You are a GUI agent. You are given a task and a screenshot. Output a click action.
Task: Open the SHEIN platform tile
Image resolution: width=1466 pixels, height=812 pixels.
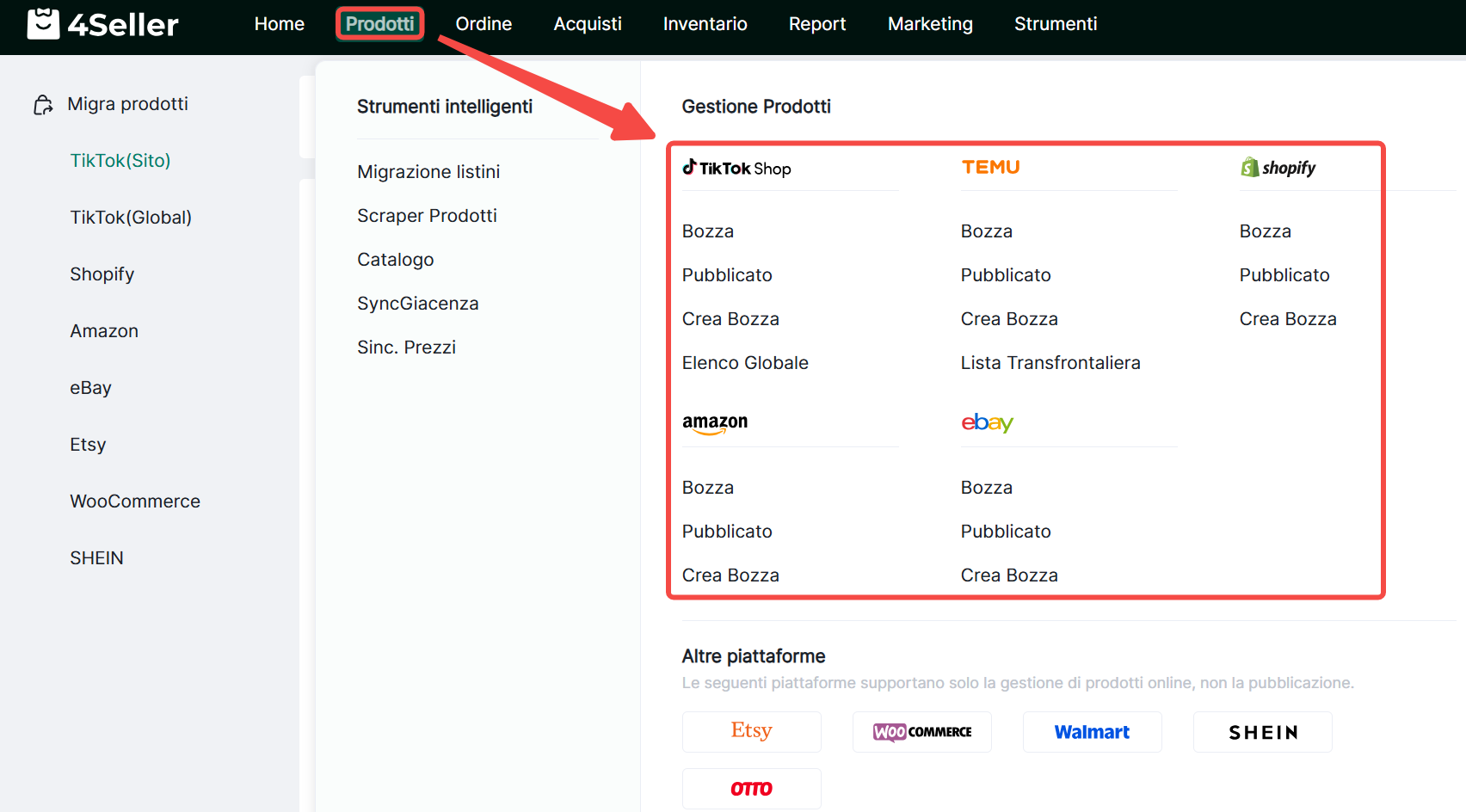1262,731
